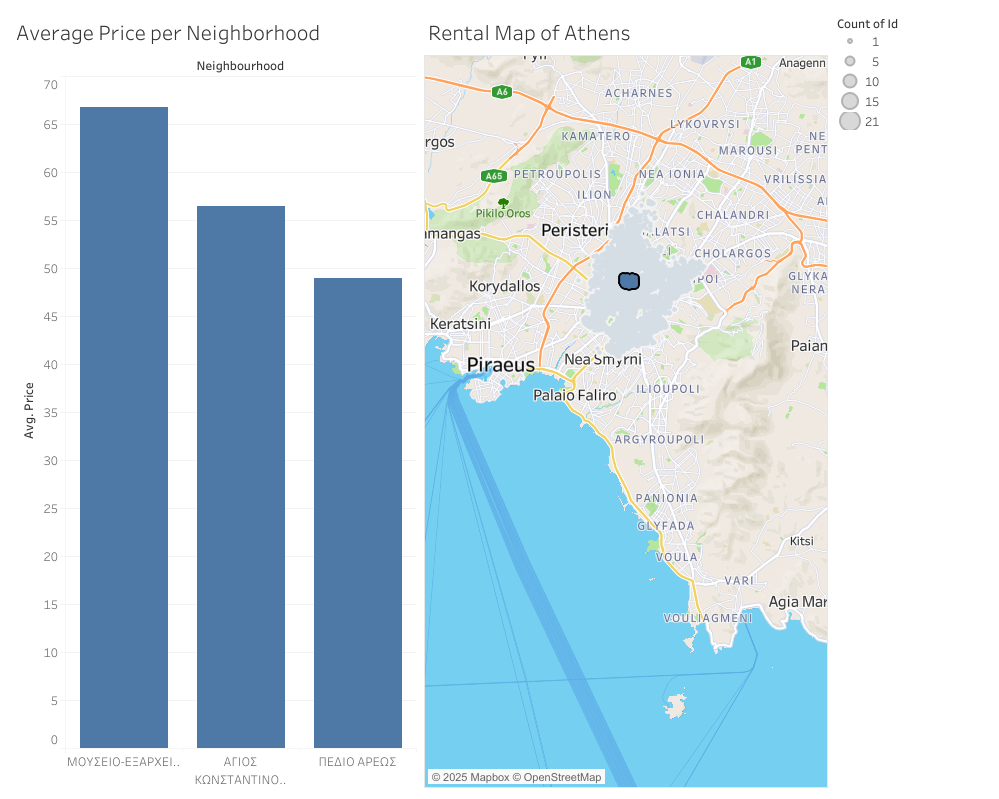Click the LYKOVRYSI label on the map

[x=705, y=124]
